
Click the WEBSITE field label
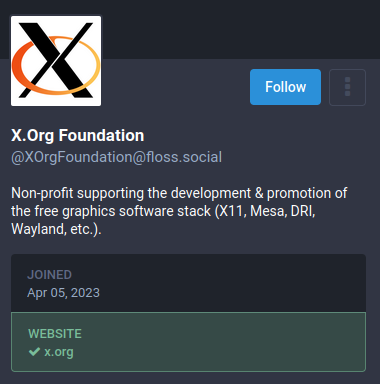click(x=55, y=334)
